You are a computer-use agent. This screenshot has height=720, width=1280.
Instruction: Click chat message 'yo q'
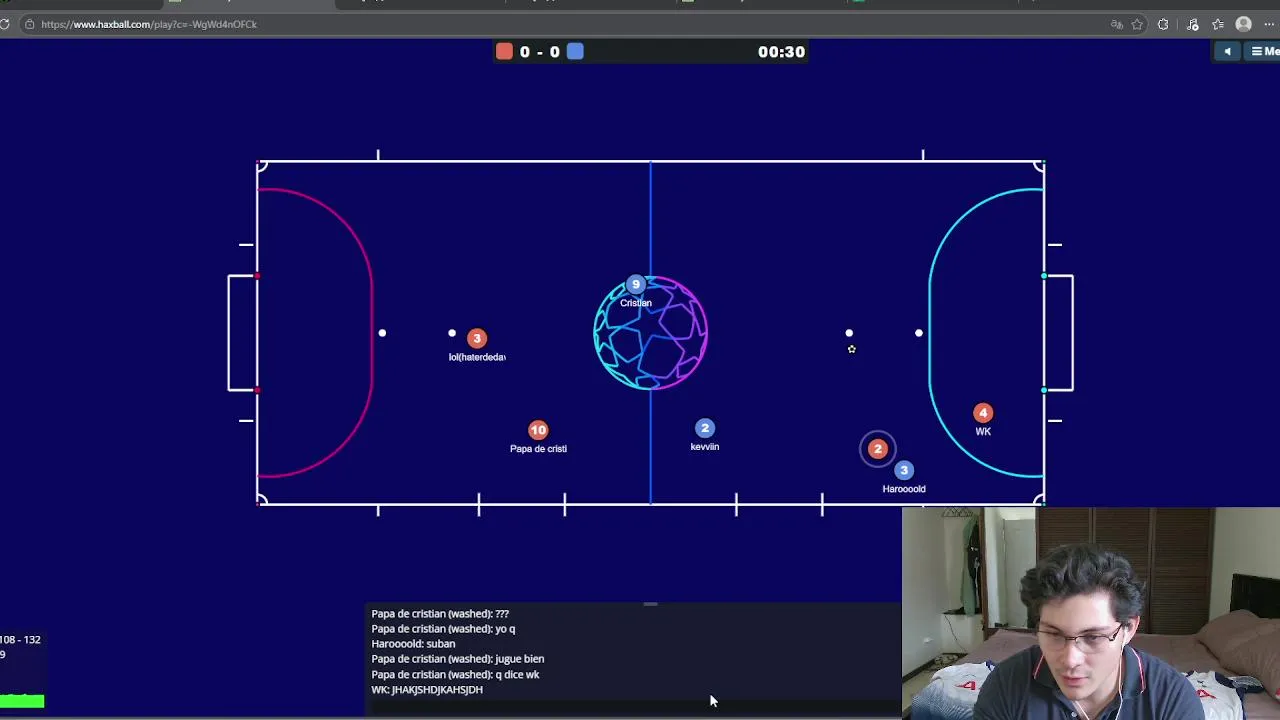(505, 629)
